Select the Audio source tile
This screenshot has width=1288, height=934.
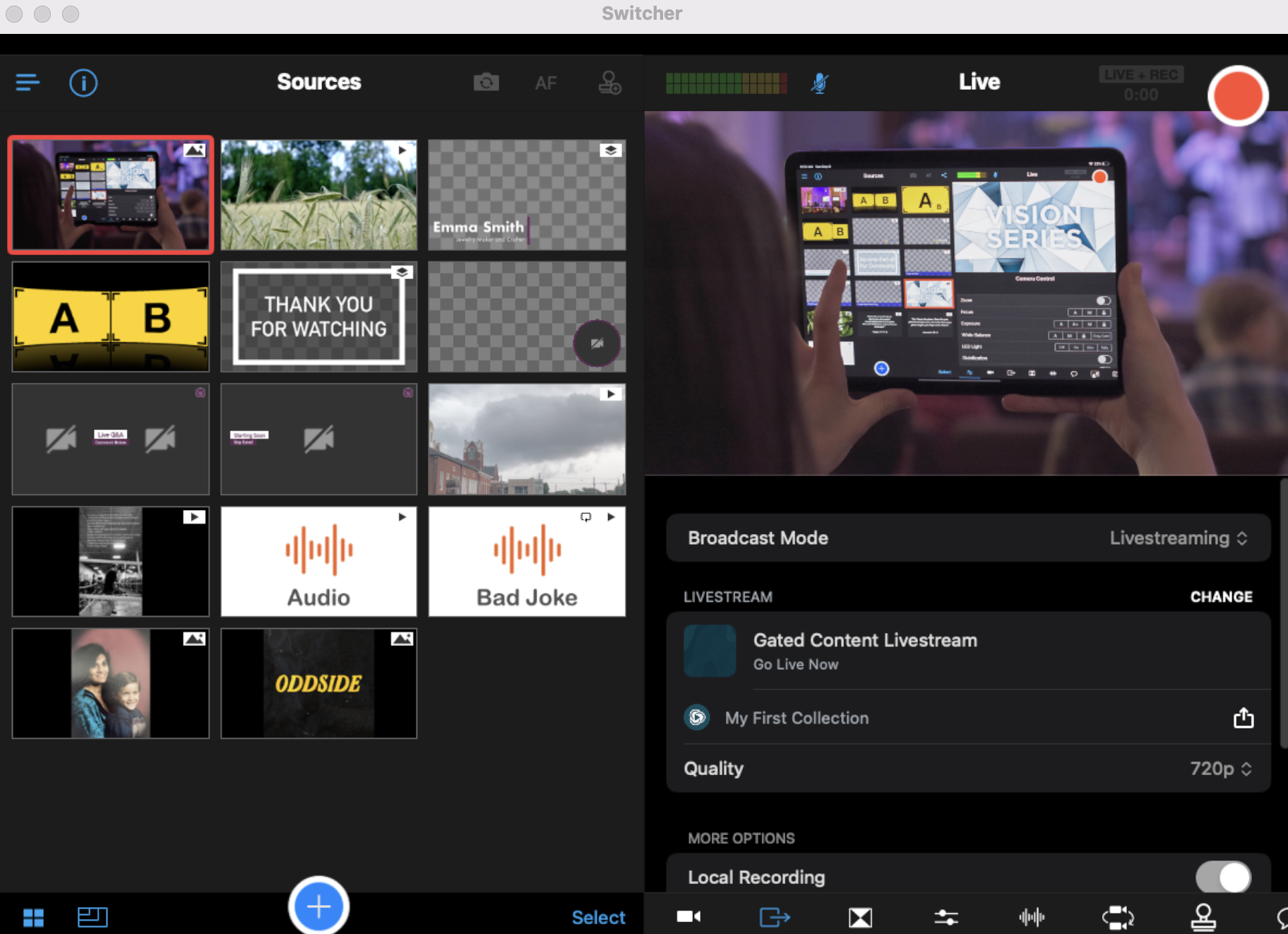(318, 561)
